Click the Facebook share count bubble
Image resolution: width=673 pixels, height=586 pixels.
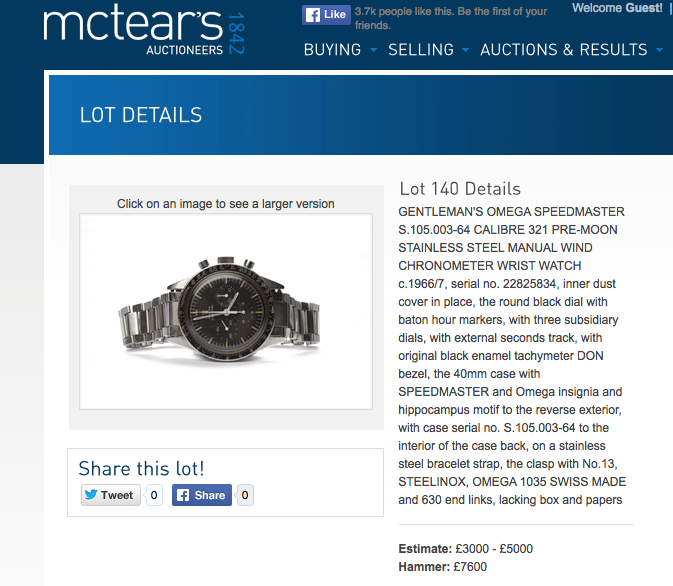pyautogui.click(x=245, y=495)
